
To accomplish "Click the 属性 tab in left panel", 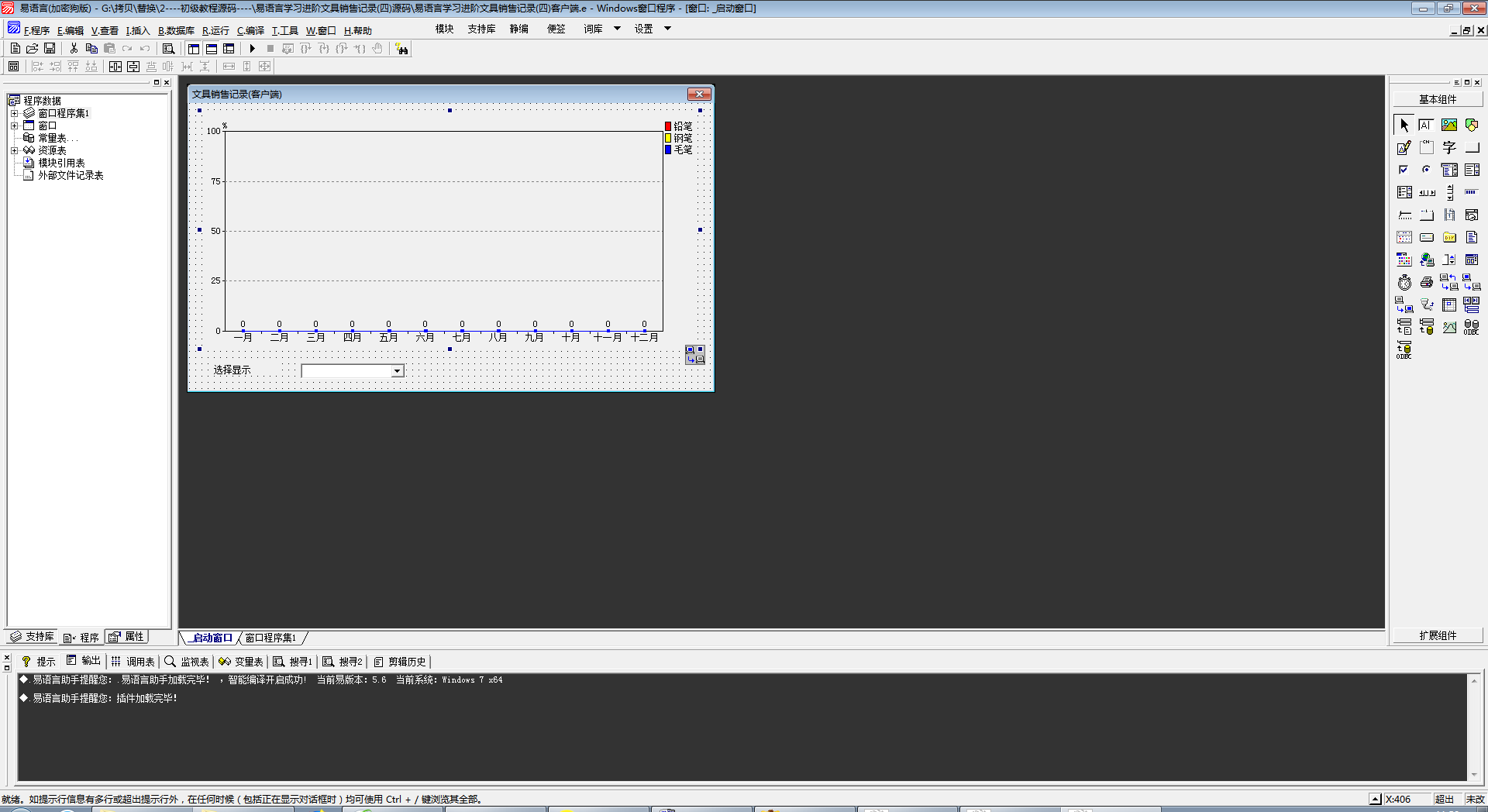I will tap(127, 637).
